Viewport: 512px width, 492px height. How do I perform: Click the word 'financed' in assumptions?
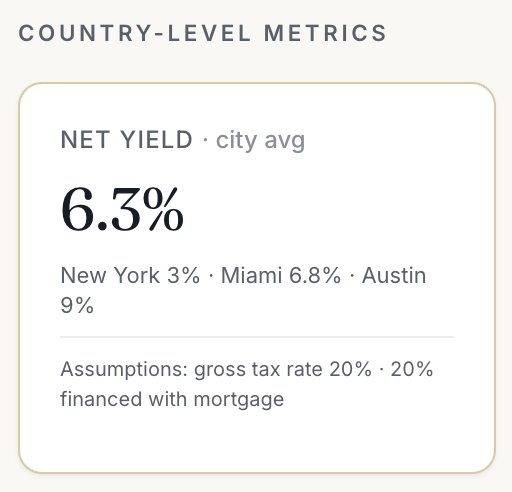tap(101, 399)
